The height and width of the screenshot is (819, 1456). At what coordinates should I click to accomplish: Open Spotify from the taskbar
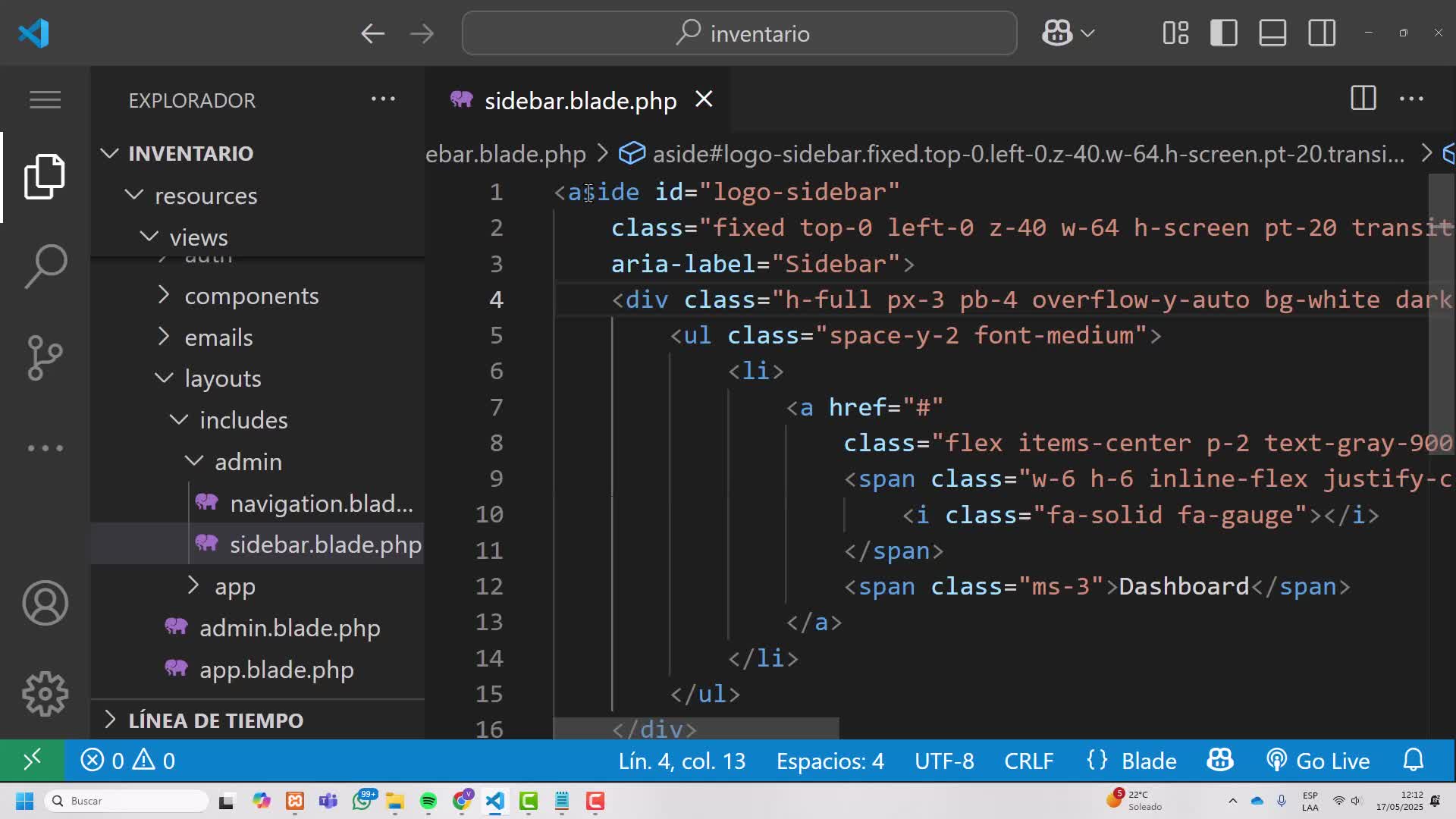pos(428,801)
